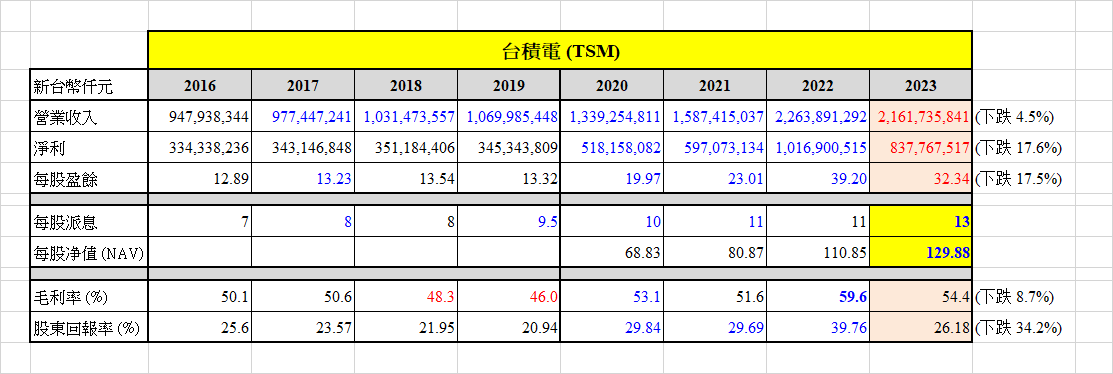The width and height of the screenshot is (1113, 374).
Task: Select the 淨利 row label cell
Action: (89, 148)
